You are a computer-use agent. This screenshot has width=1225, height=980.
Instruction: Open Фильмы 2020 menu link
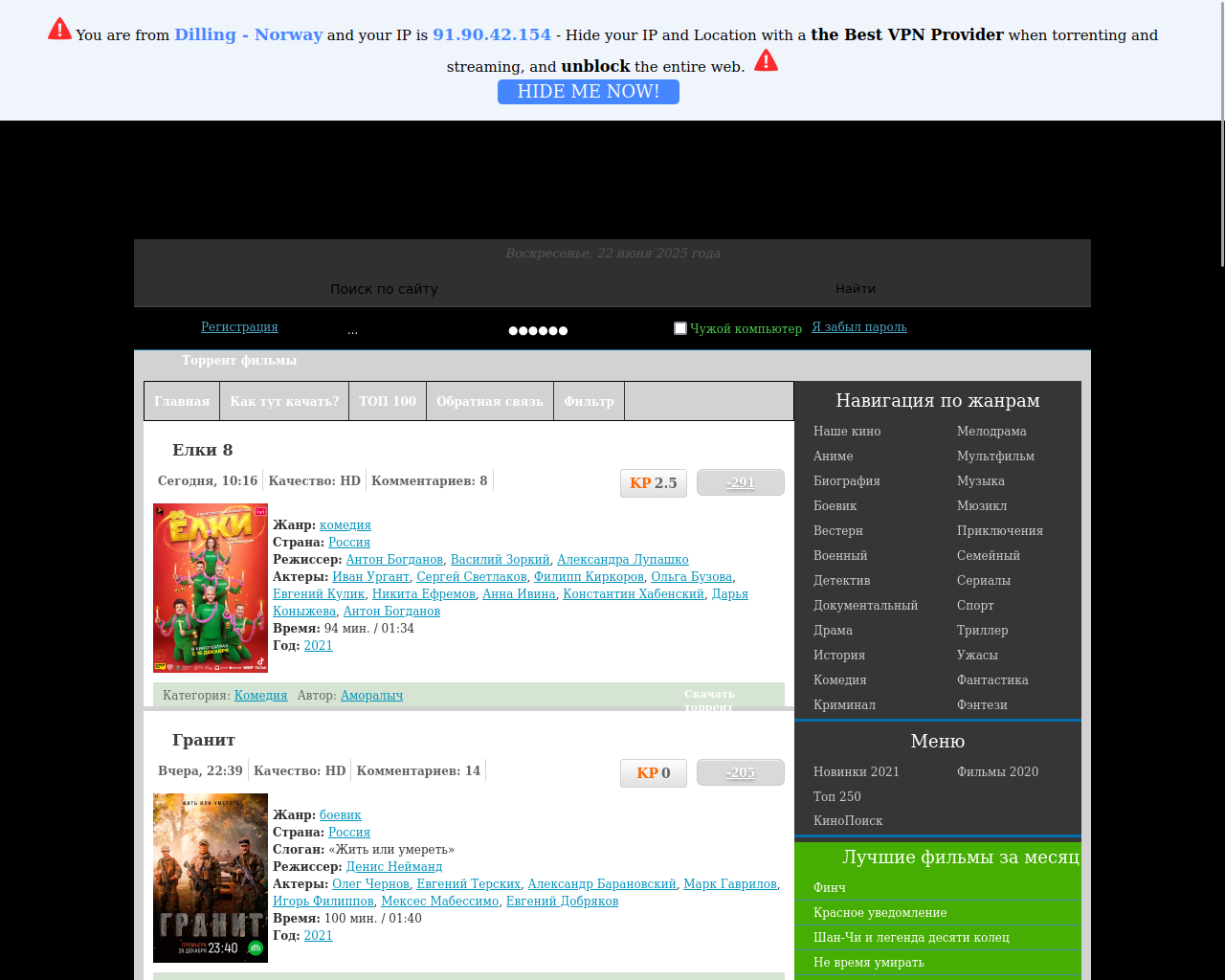(997, 771)
